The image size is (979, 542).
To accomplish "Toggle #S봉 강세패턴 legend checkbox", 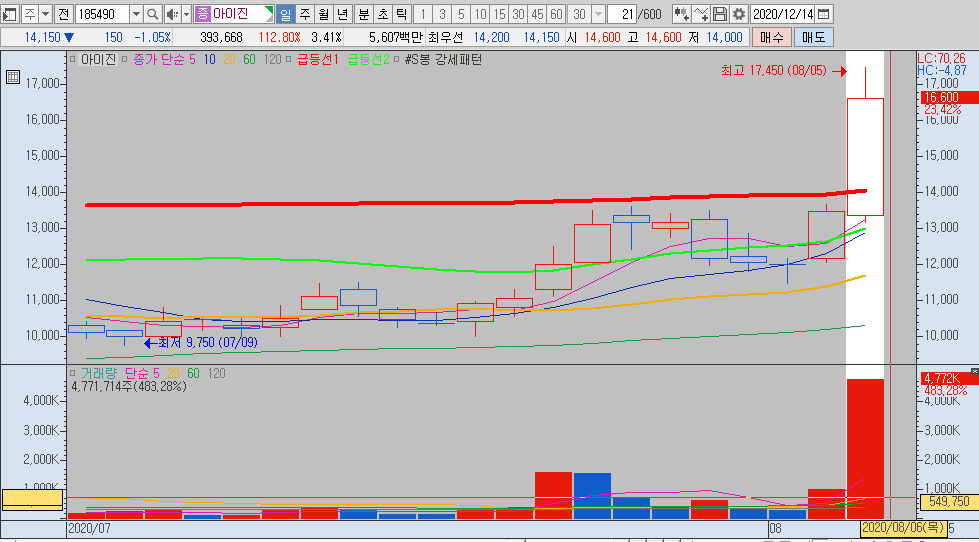I will pyautogui.click(x=396, y=60).
